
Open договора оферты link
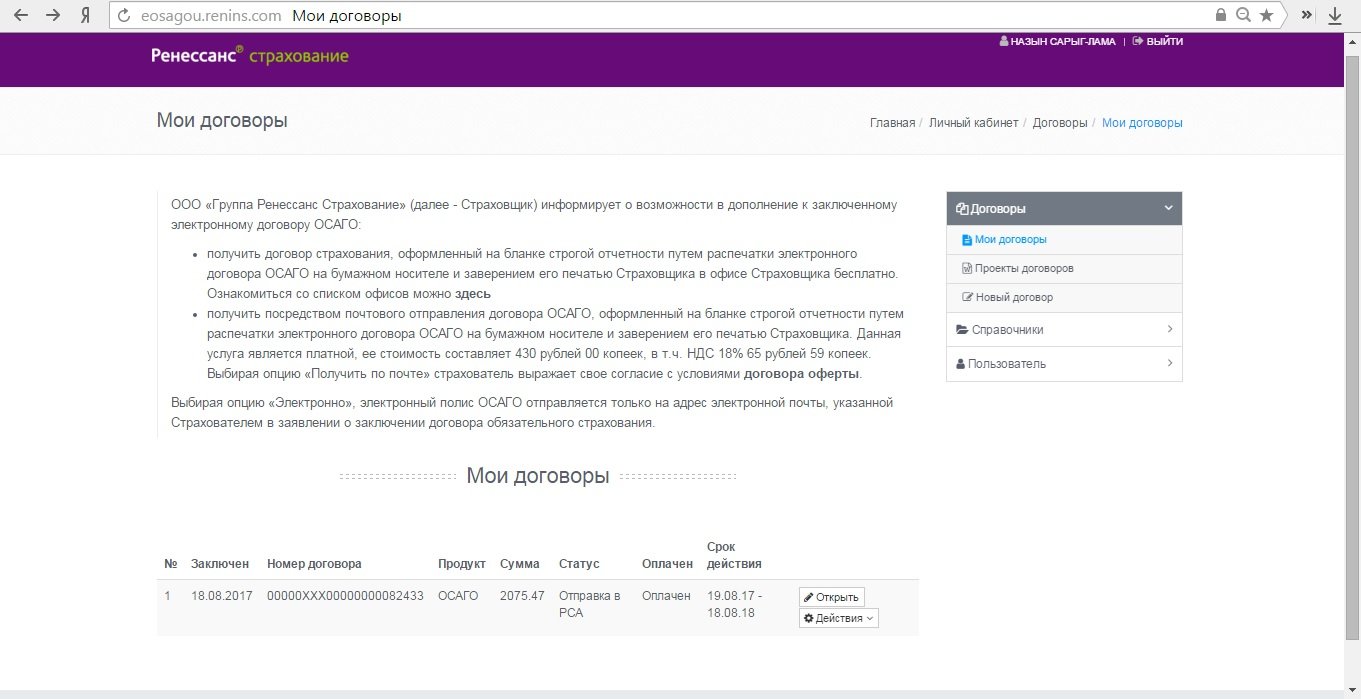[802, 374]
